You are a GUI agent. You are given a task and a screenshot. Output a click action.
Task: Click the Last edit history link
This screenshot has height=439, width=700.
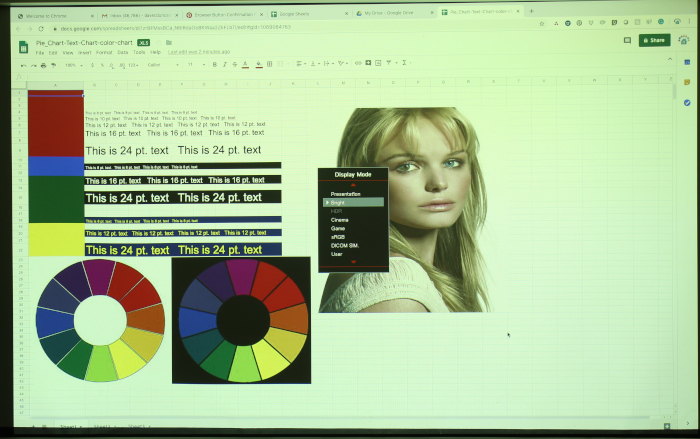click(199, 52)
